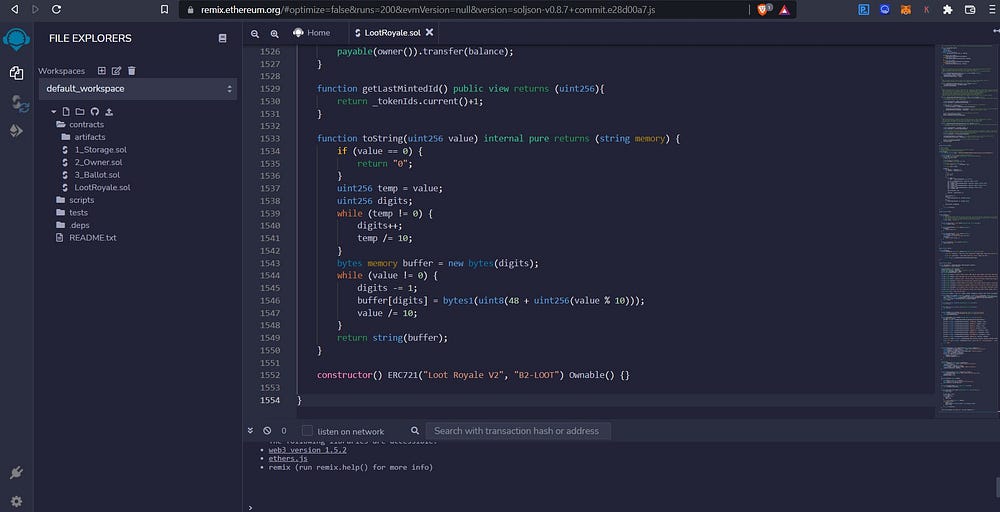Switch to the Home tab
The height and width of the screenshot is (512, 1000).
[x=311, y=33]
